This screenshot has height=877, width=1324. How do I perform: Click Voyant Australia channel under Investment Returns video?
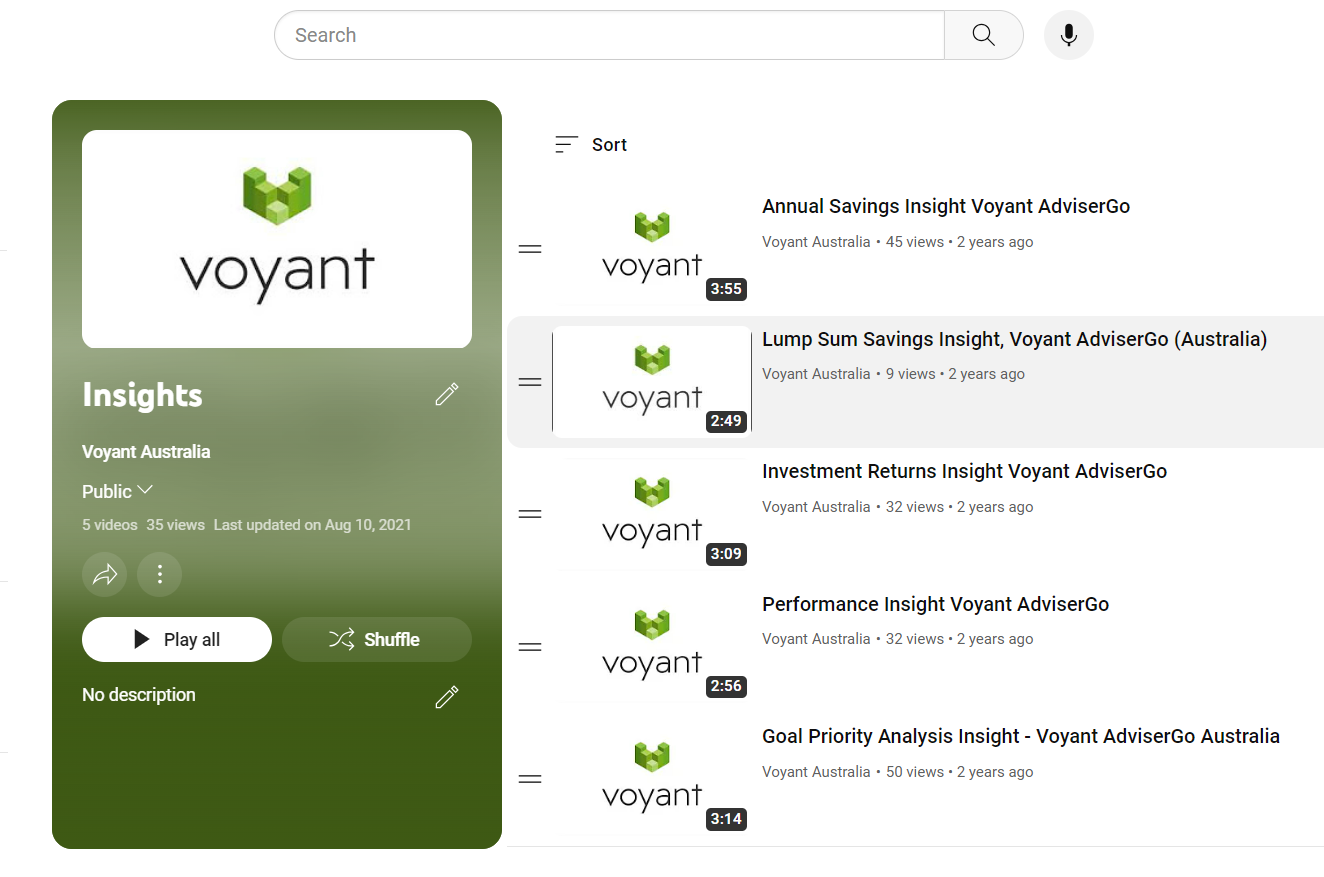point(816,507)
